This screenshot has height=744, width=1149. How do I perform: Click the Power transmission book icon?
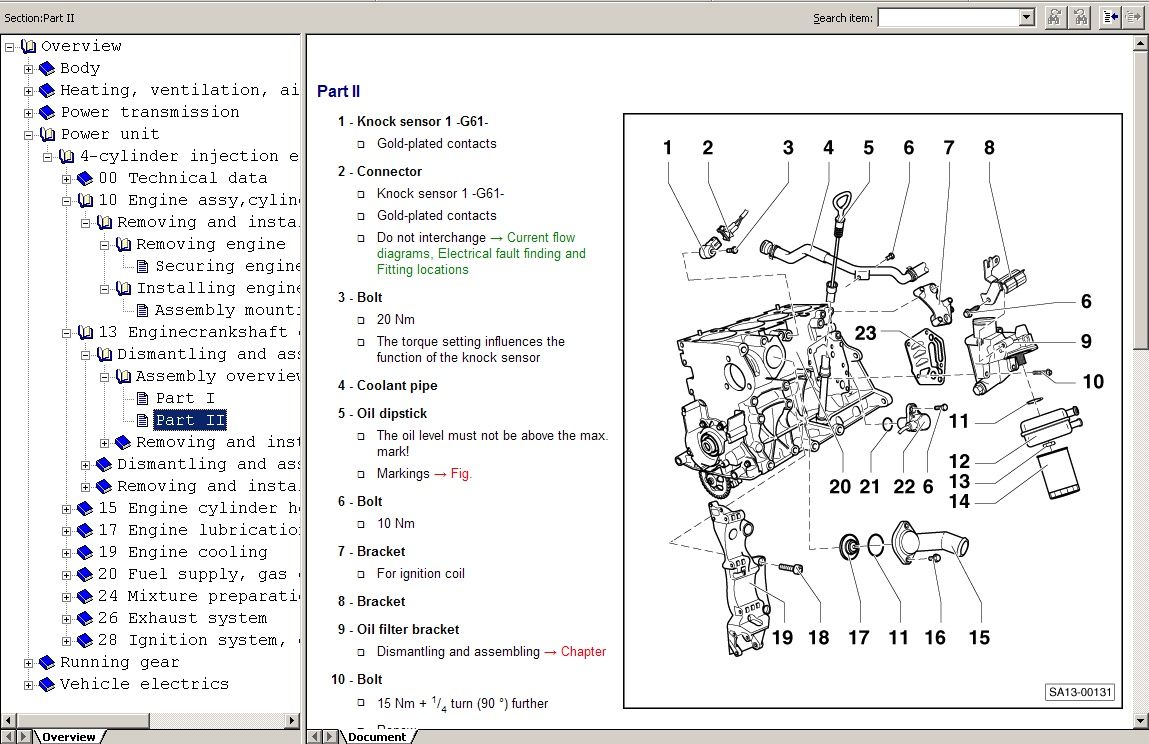tap(47, 112)
